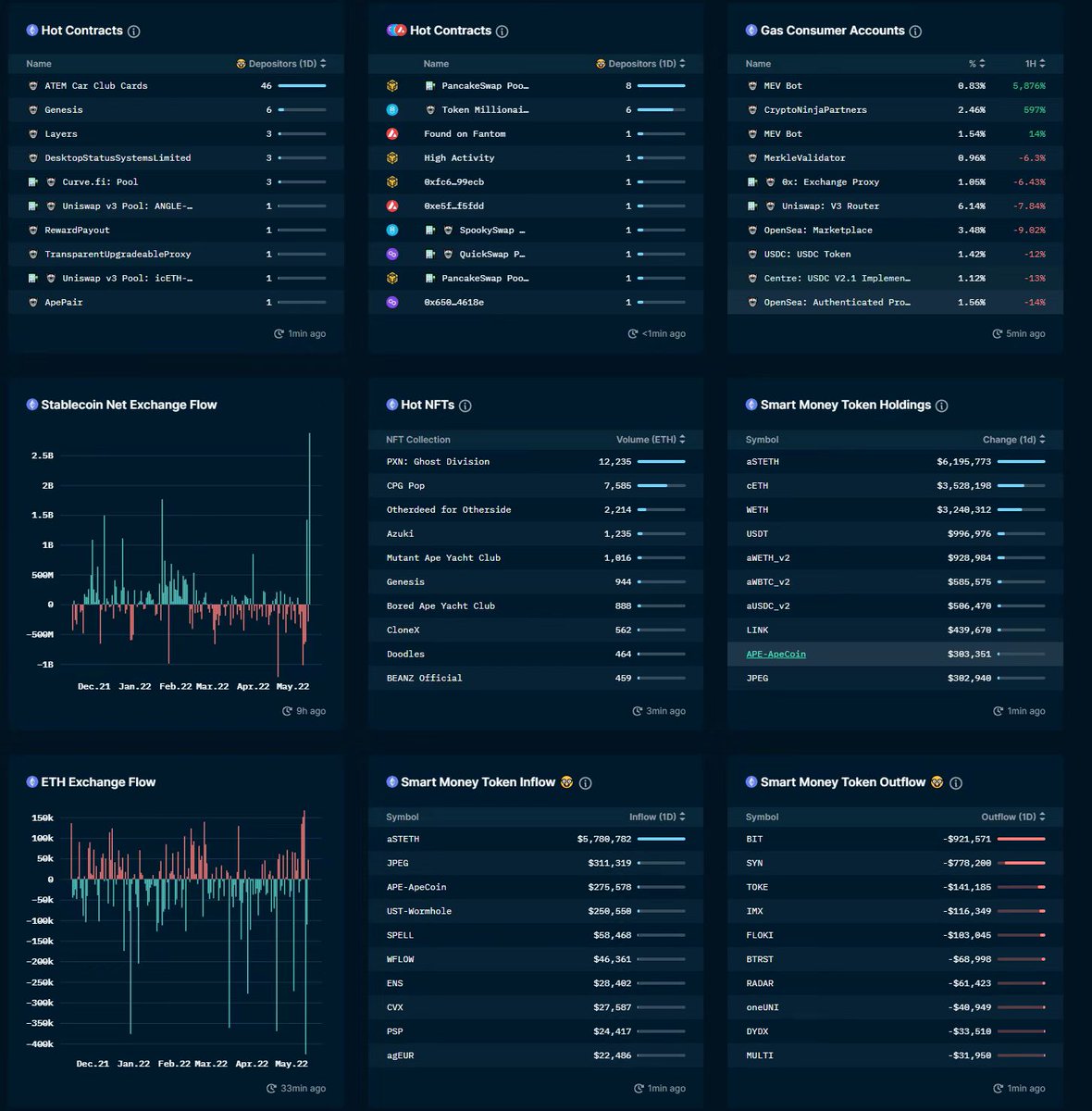Click the Avalanche chain icon on 'Found on Fantom' row
1092x1111 pixels.
(392, 133)
